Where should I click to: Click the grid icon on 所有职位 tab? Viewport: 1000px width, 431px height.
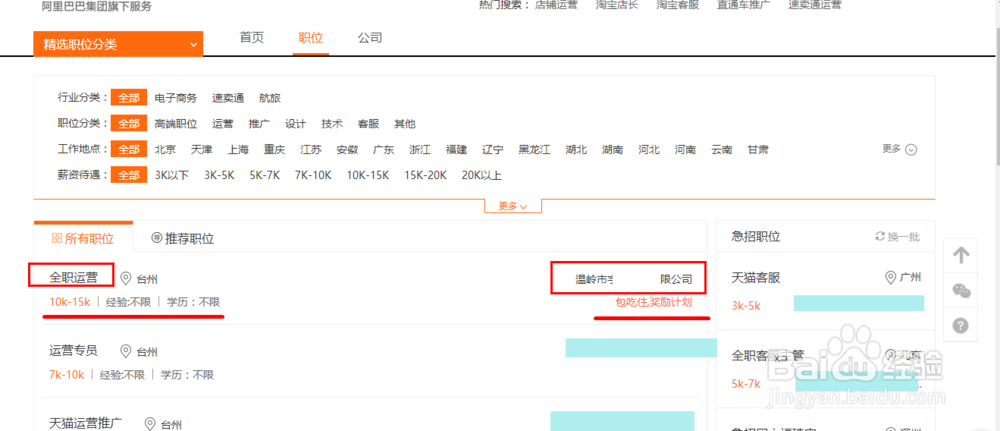[x=56, y=238]
